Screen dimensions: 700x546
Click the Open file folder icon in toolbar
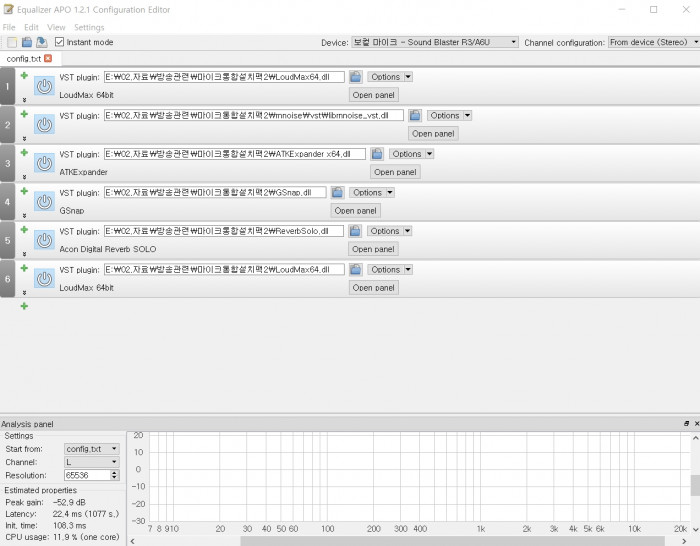click(27, 42)
